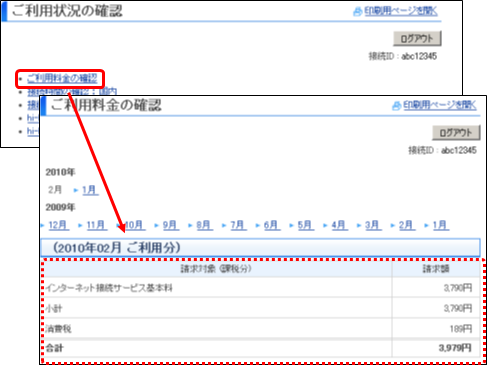The height and width of the screenshot is (365, 487).
Task: Open 印刷用ページを開く link in front panel
Action: (440, 105)
